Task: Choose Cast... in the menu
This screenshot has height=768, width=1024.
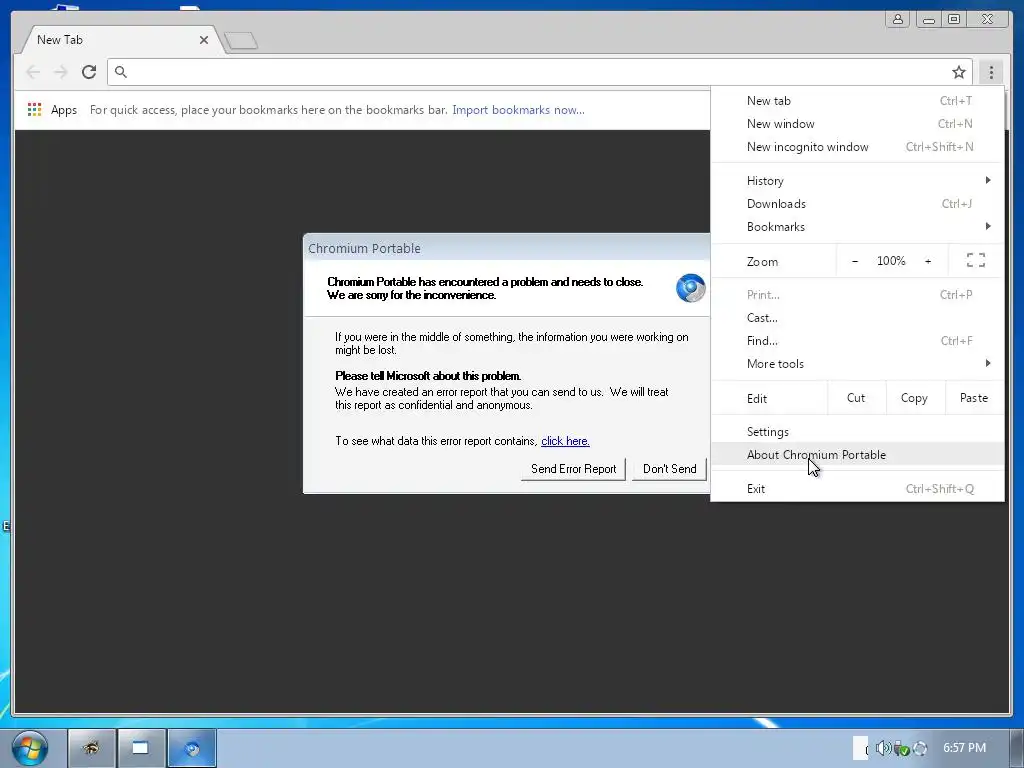Action: pos(857,318)
